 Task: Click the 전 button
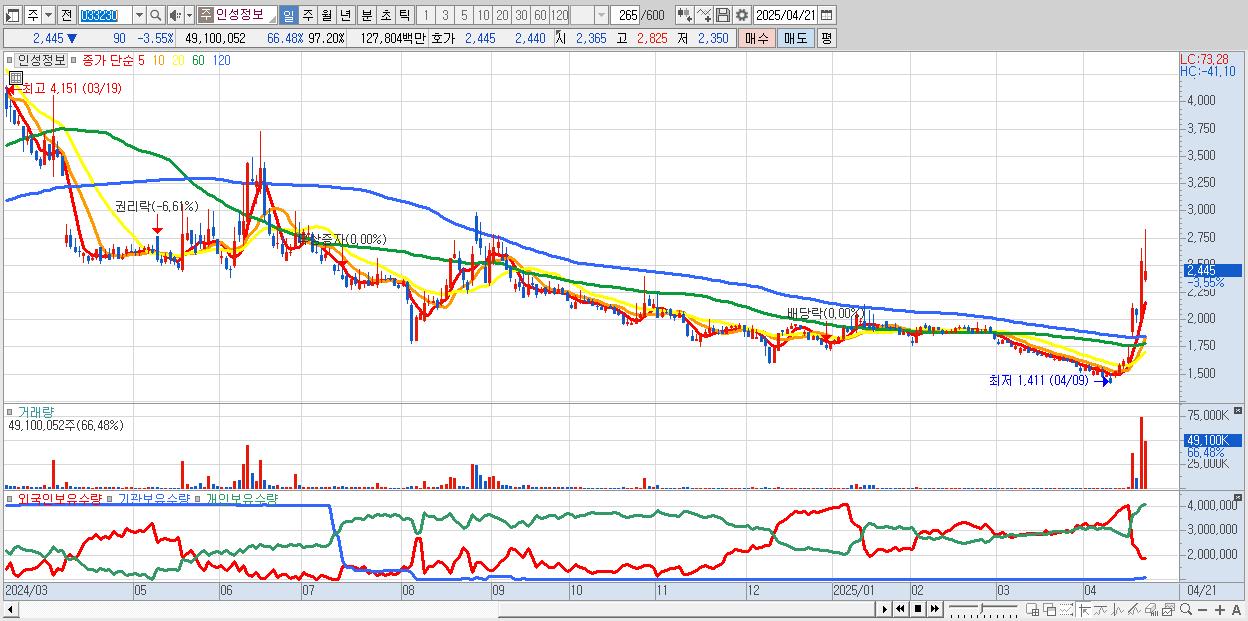coord(66,15)
